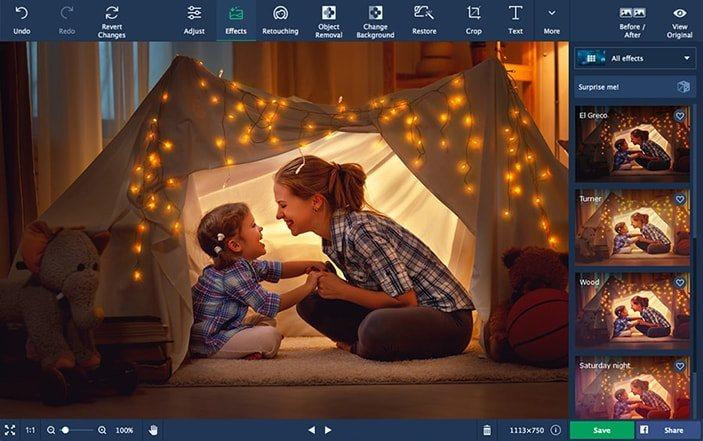Click the zoom level slider
703x441 pixels.
74,430
